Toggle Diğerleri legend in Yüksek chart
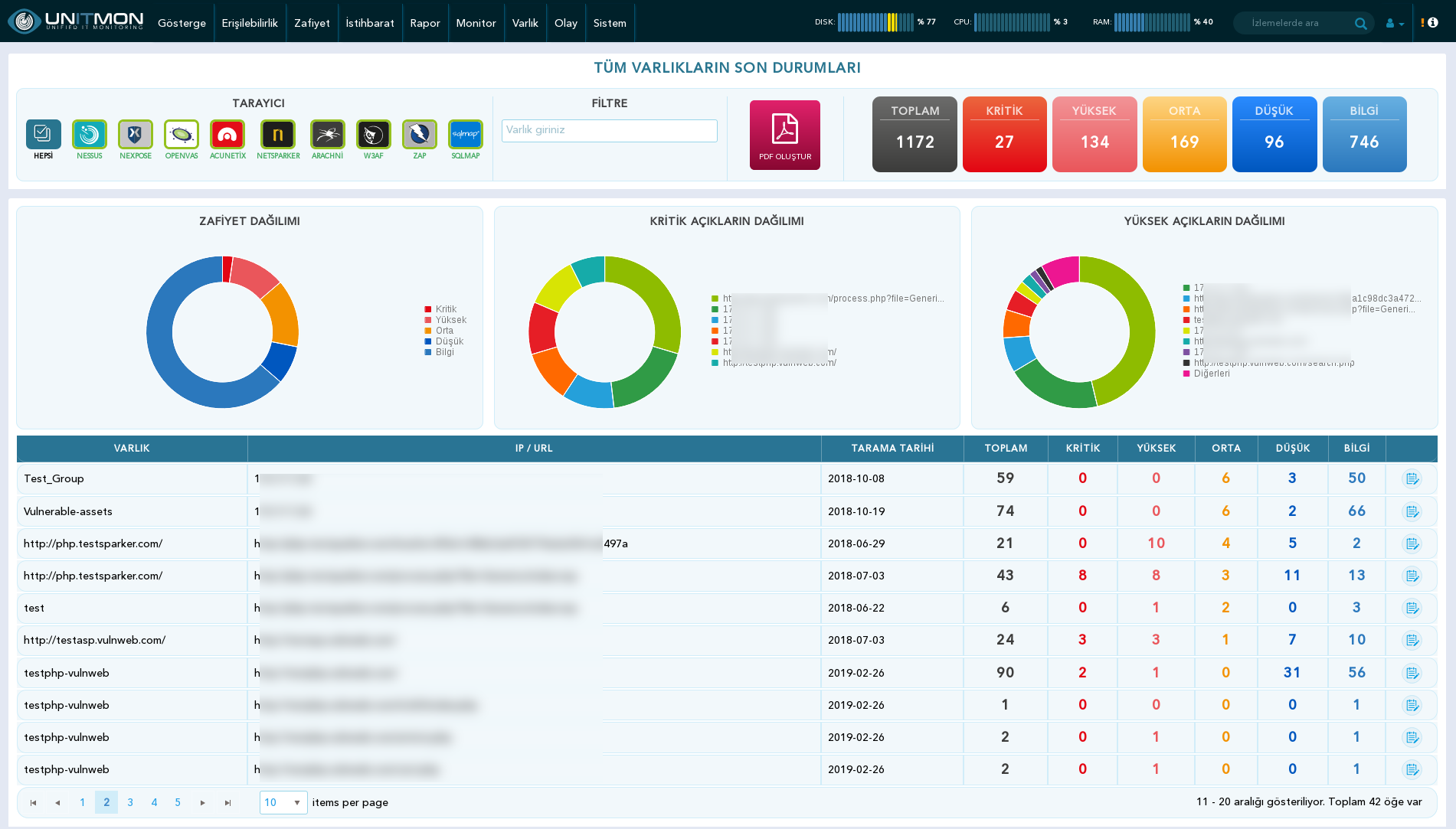This screenshot has width=1456, height=829. click(1206, 374)
